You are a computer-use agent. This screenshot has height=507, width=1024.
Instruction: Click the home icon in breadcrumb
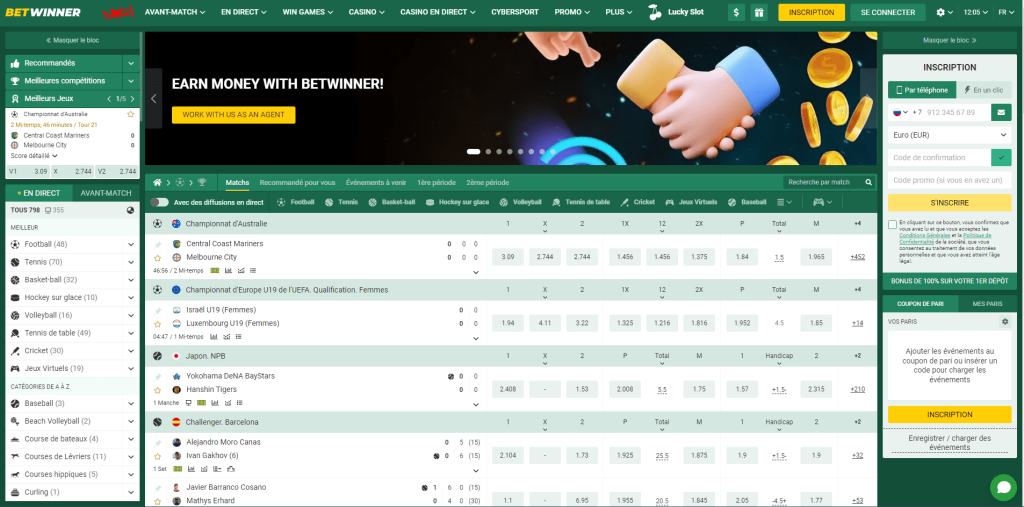coord(157,182)
